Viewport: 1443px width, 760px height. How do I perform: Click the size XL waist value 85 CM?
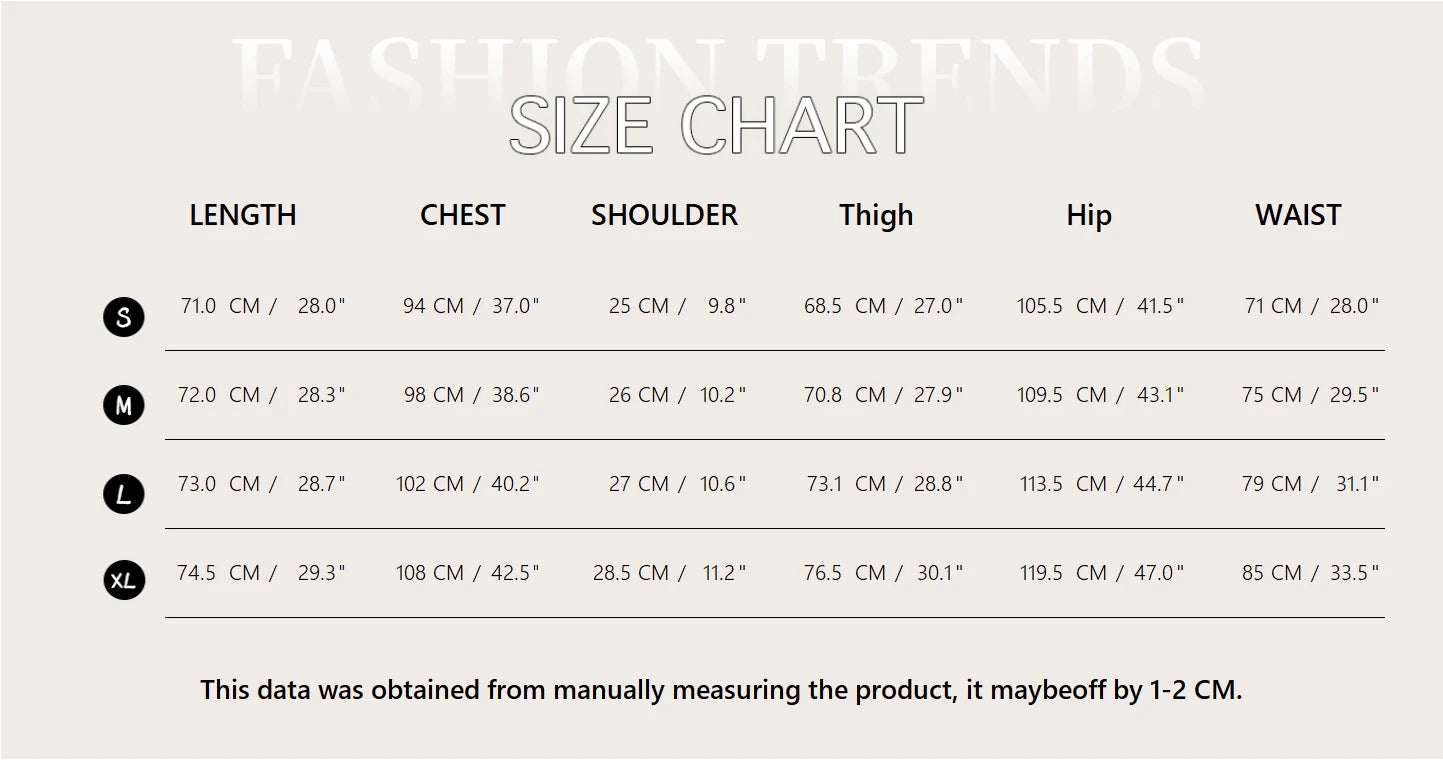pos(1272,573)
